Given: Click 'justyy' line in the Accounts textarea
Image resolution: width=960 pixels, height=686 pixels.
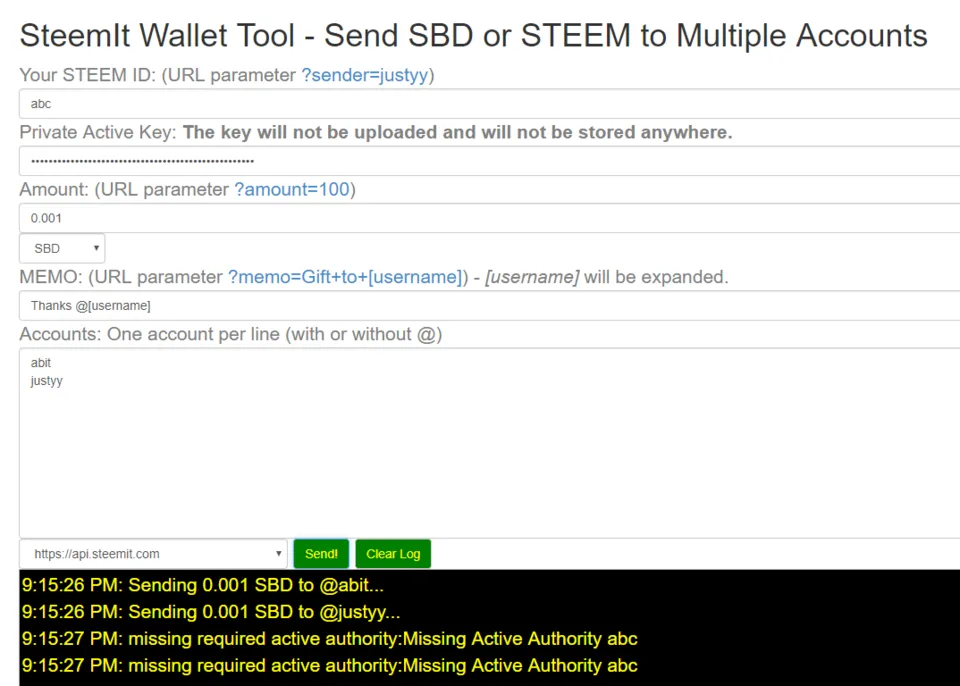Looking at the screenshot, I should point(47,381).
